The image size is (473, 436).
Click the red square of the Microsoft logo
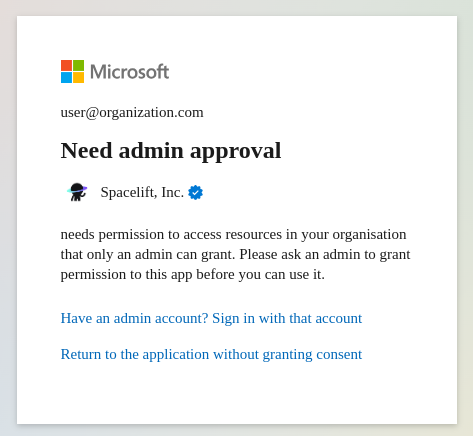pyautogui.click(x=66, y=65)
